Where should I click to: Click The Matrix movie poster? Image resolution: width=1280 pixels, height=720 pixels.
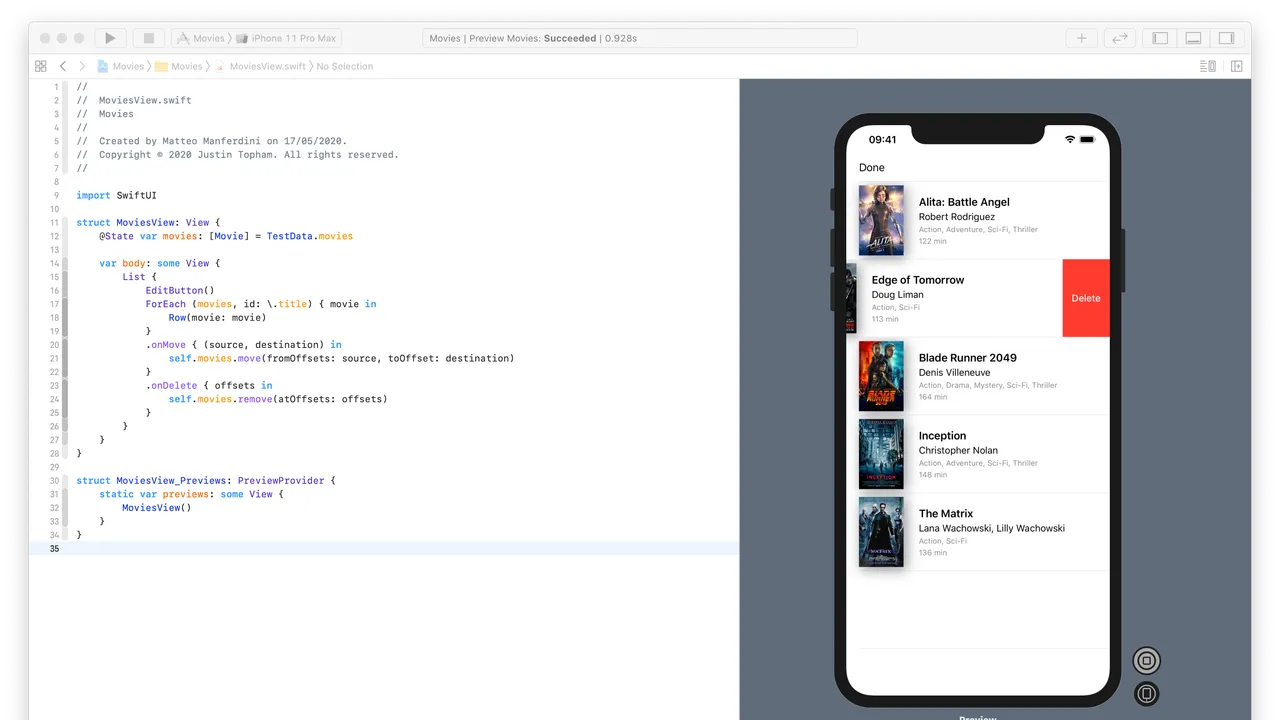[x=881, y=532]
